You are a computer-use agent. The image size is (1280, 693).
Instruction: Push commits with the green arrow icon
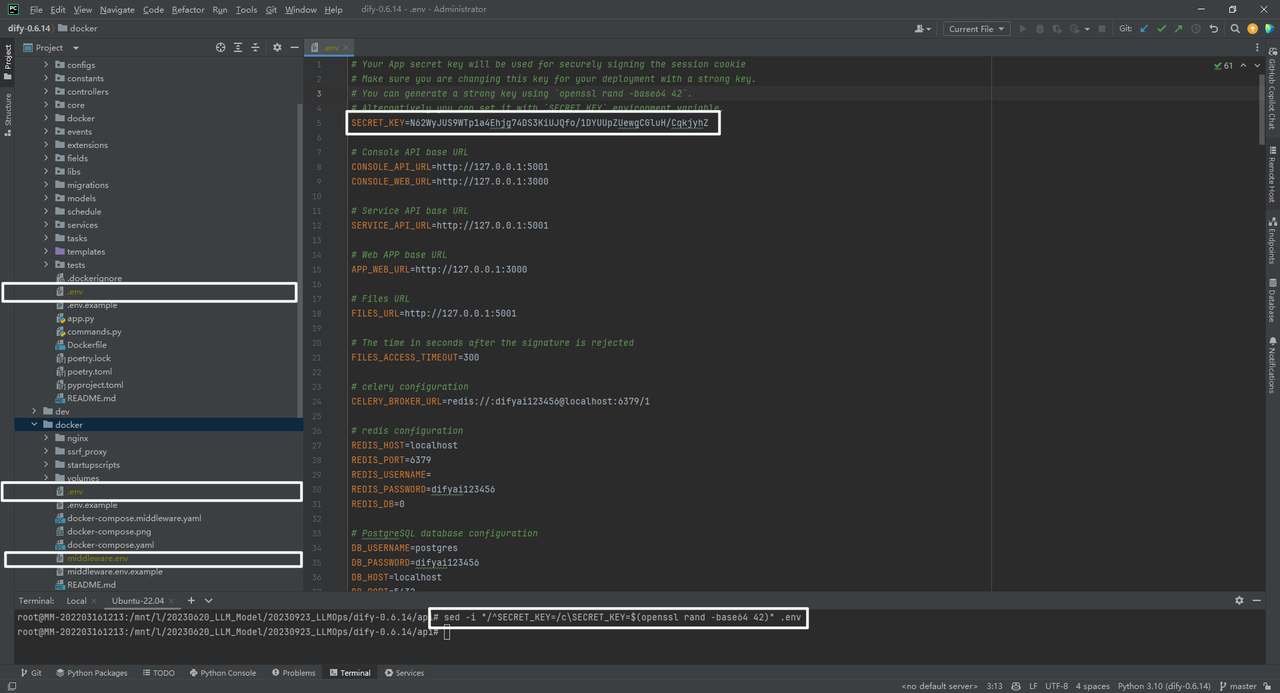point(1178,28)
